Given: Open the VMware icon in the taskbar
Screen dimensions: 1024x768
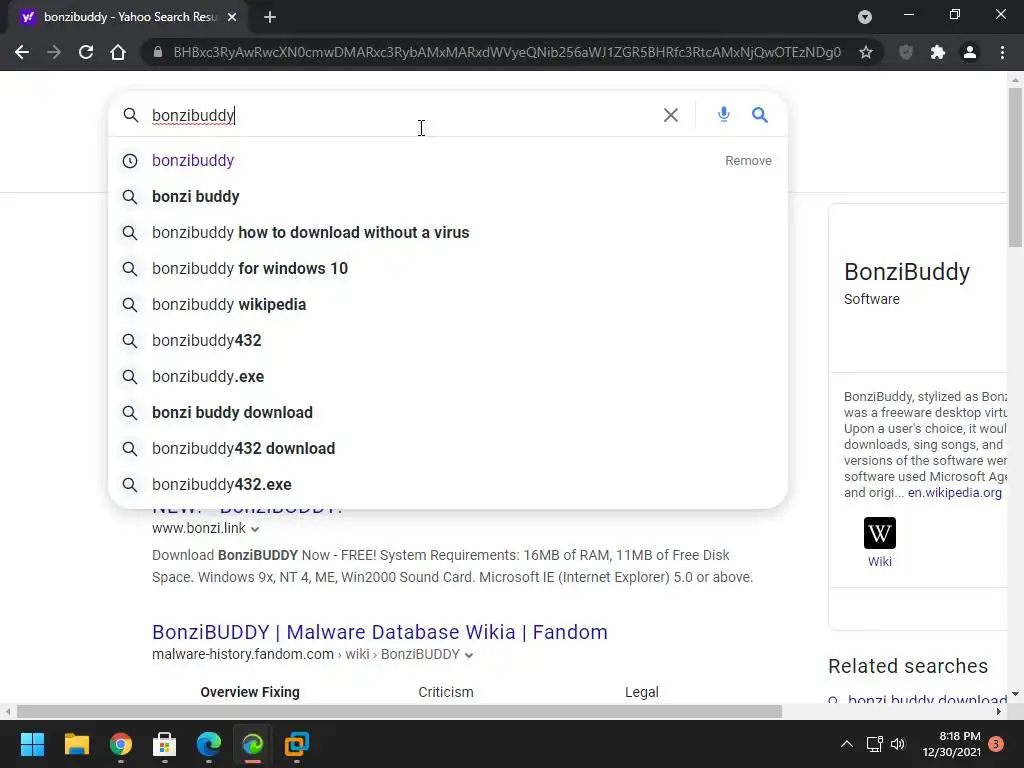Looking at the screenshot, I should (x=297, y=744).
